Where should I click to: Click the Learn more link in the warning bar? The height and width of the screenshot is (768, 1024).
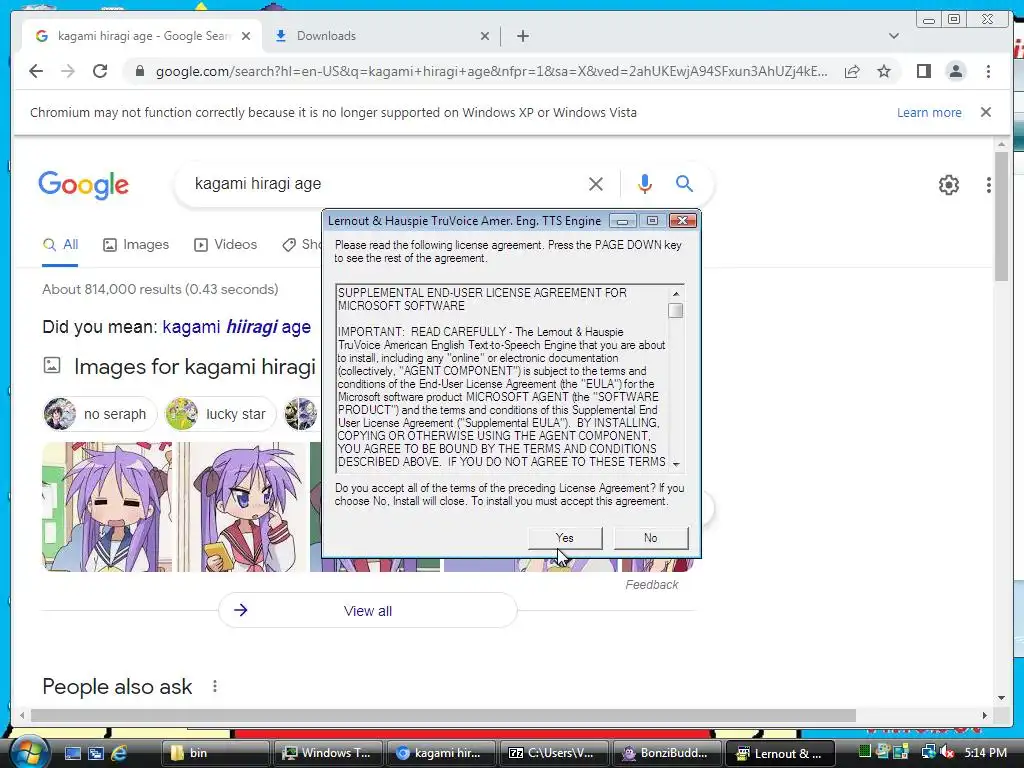point(929,112)
